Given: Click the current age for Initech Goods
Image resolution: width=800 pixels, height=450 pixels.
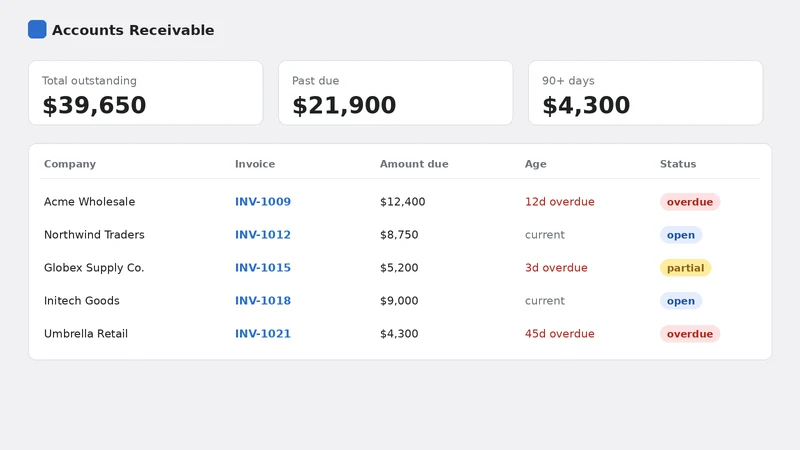Looking at the screenshot, I should coord(545,301).
